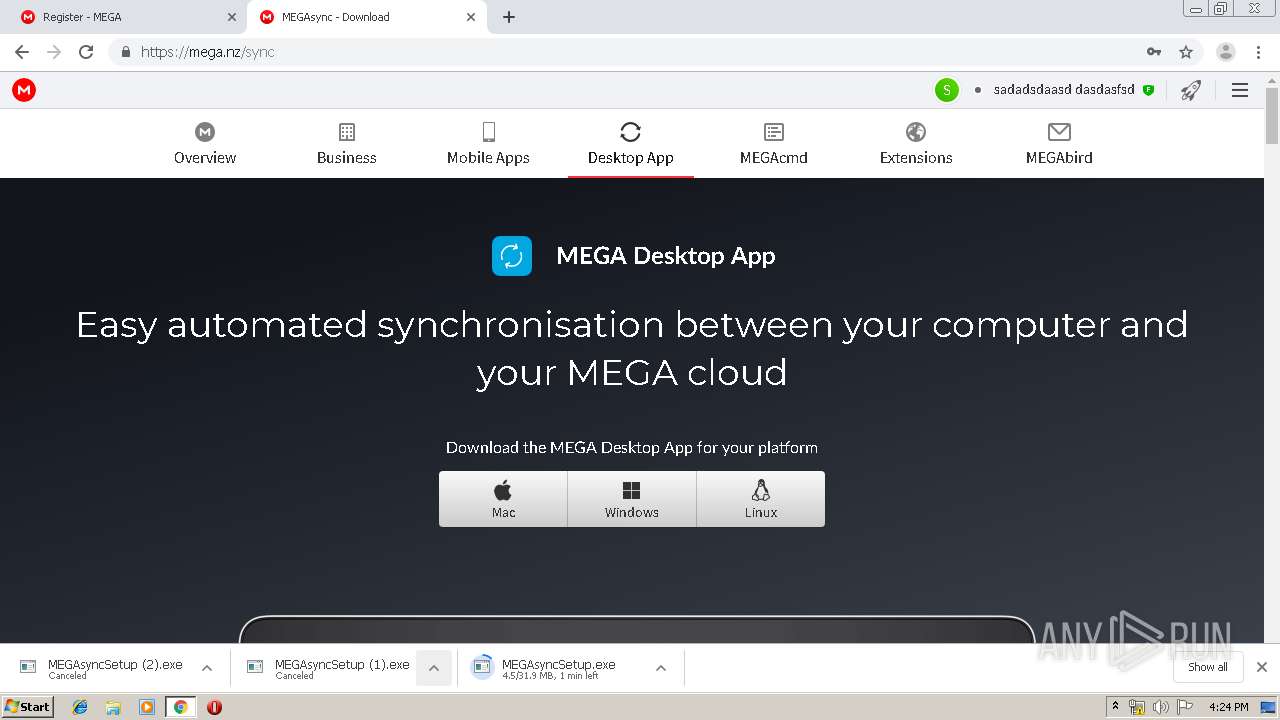Open saved passwords key icon
This screenshot has height=720, width=1280.
point(1154,52)
